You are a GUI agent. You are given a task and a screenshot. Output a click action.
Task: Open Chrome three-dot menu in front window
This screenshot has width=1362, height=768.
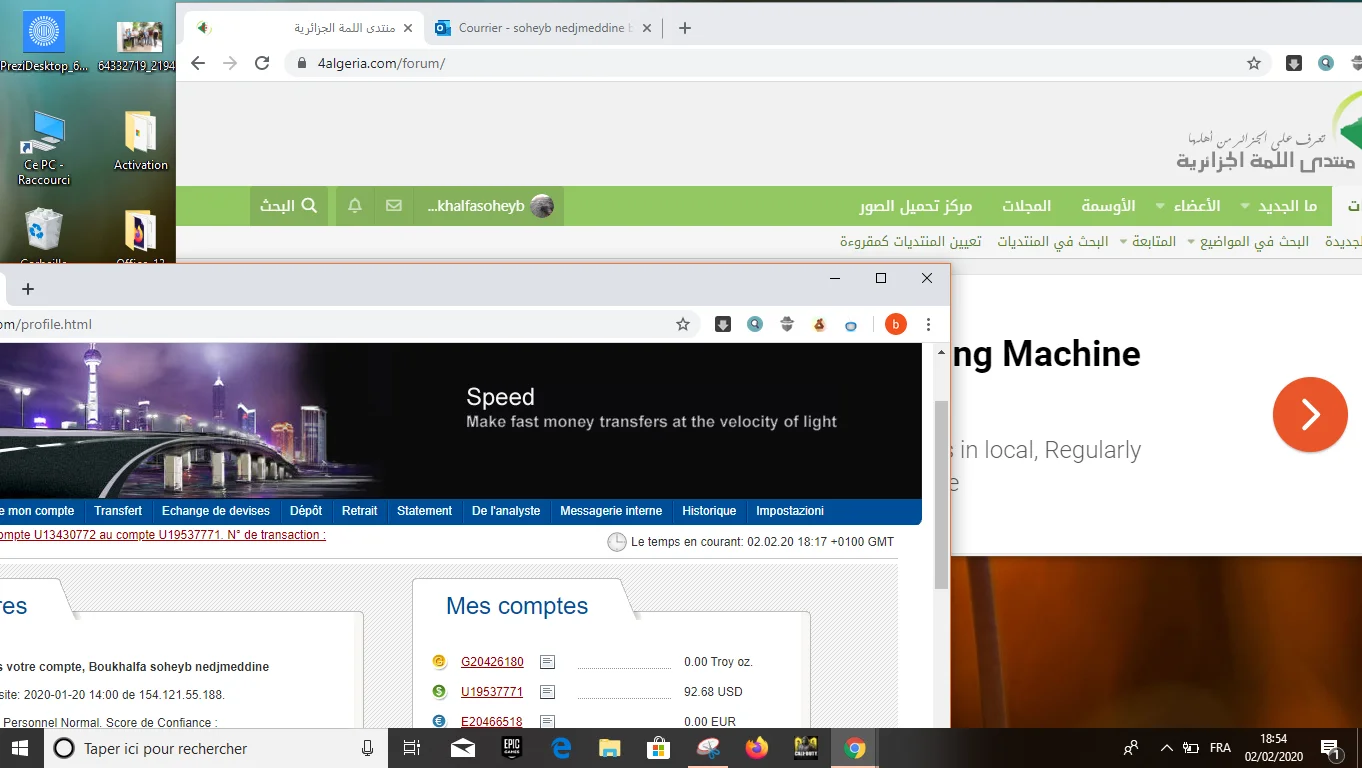(929, 324)
